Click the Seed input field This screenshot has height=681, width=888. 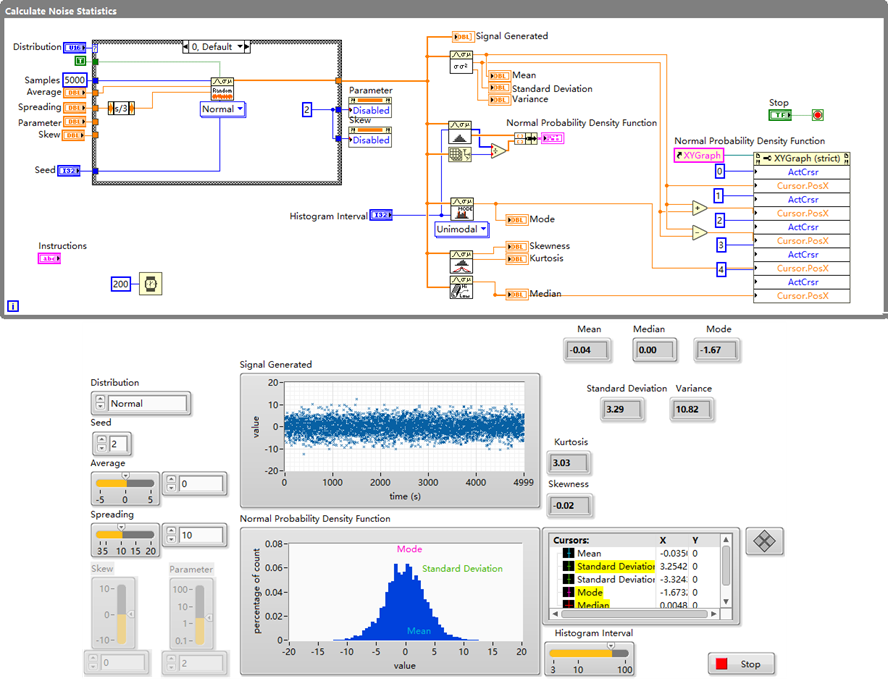click(x=118, y=444)
